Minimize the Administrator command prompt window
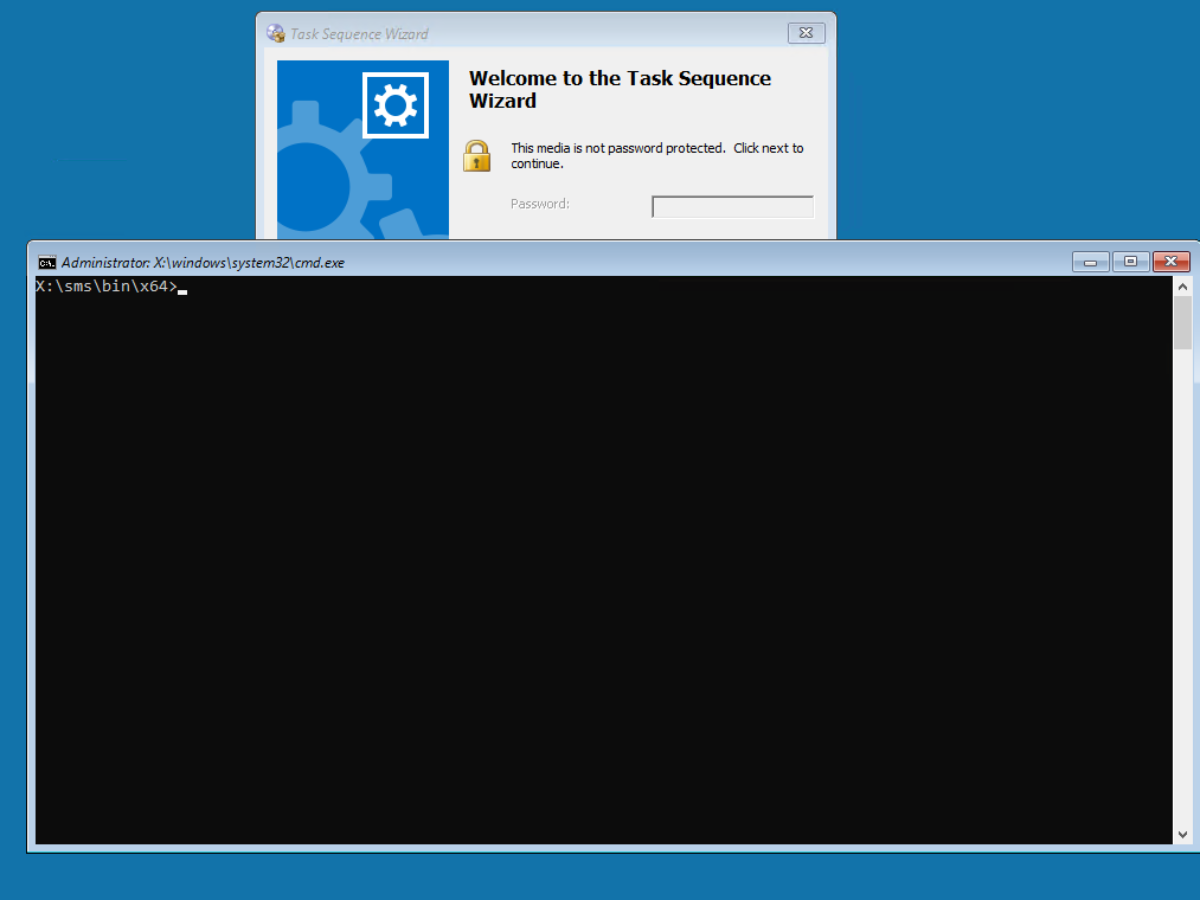The image size is (1200, 900). click(x=1090, y=262)
